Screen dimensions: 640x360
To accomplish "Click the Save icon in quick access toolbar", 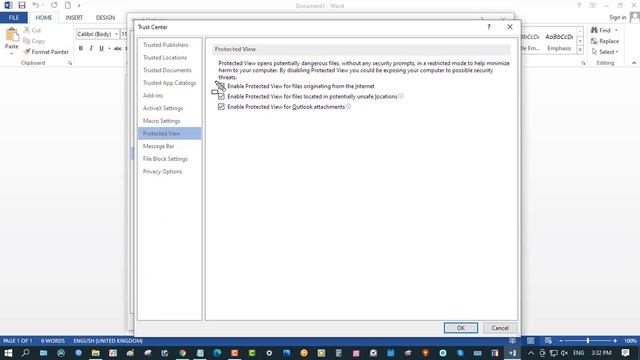I will [x=22, y=5].
